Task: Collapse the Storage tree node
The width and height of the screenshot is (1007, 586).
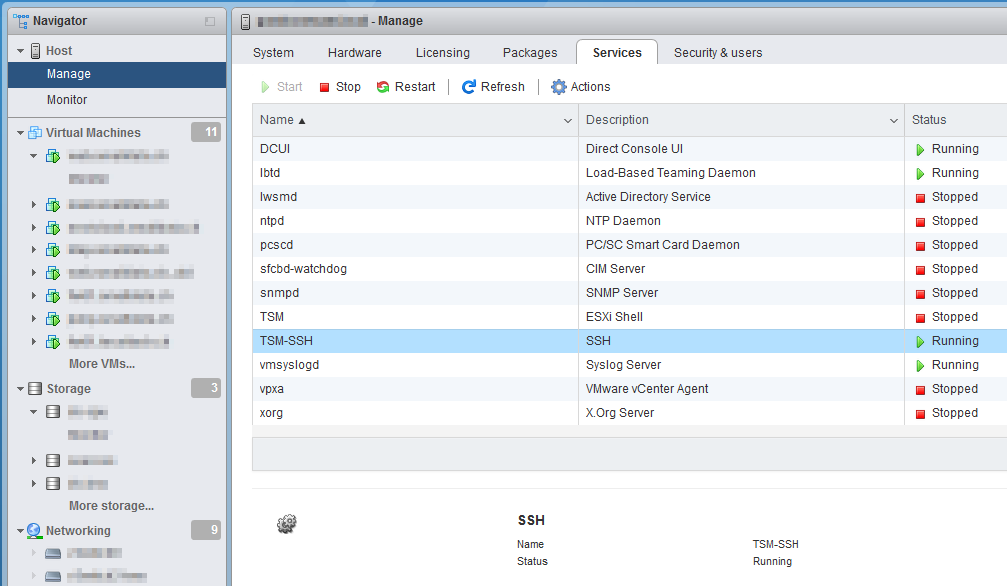Action: pos(21,389)
